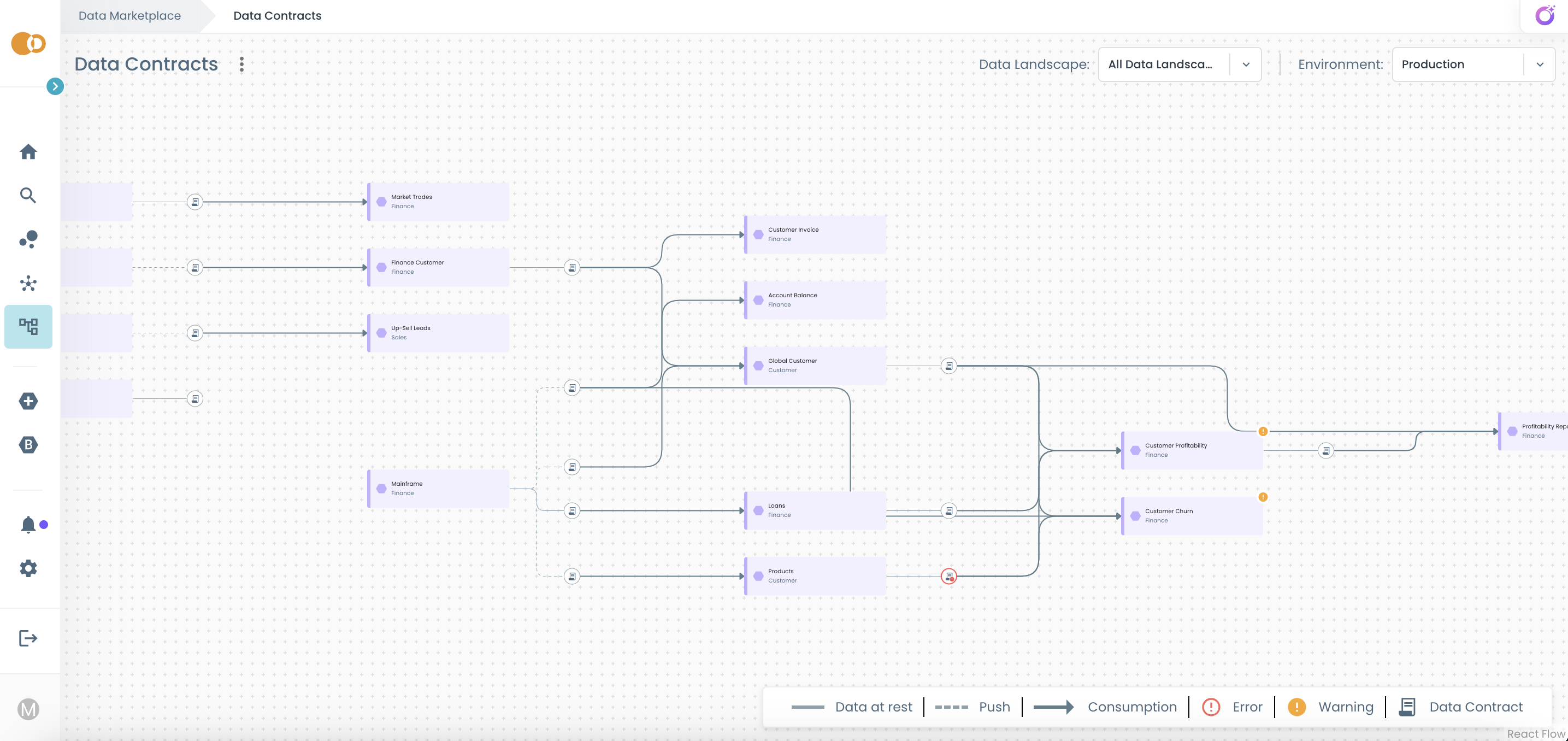Click the React Flow attribution link

coord(1535,734)
